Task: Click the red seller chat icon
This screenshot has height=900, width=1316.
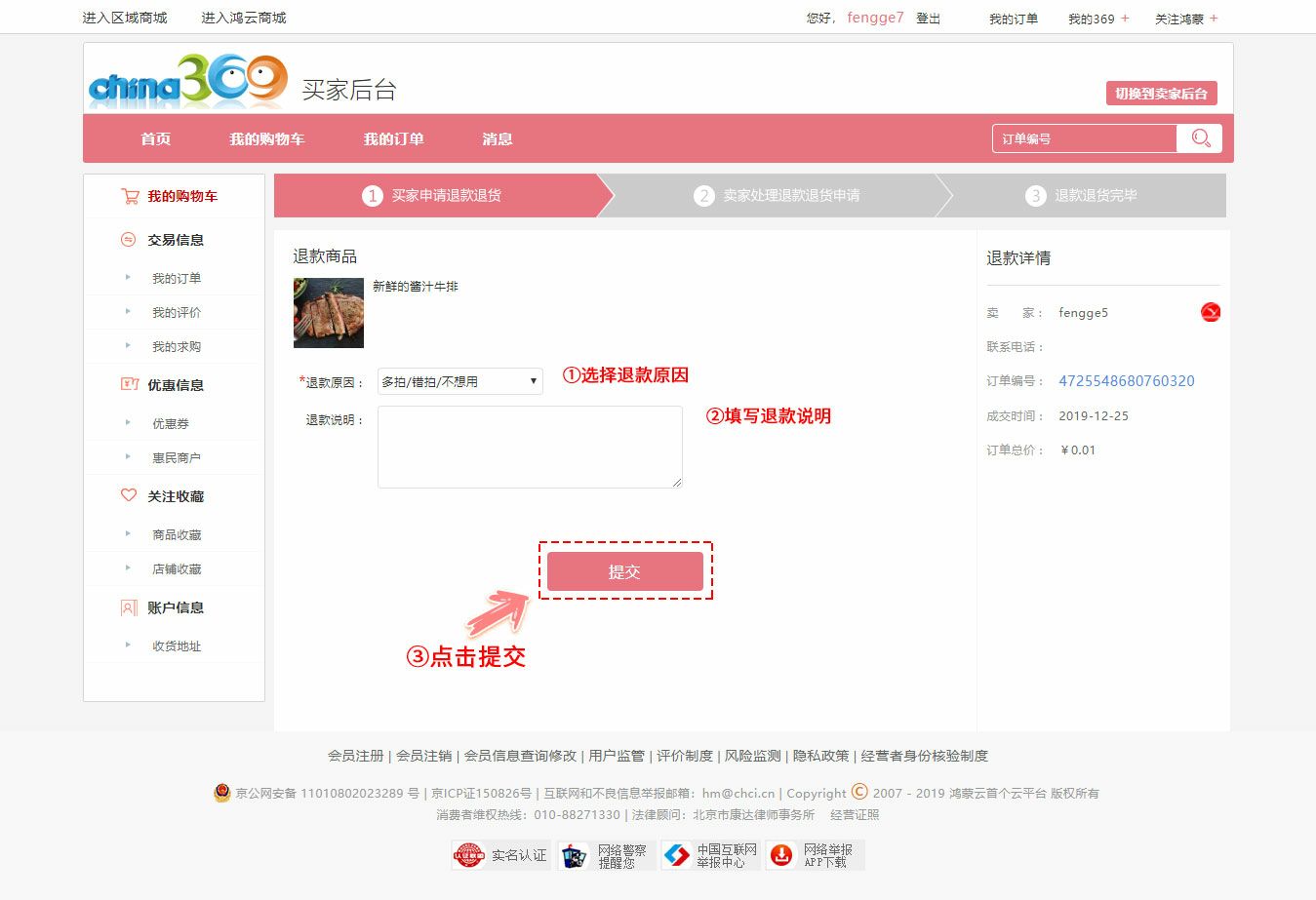Action: (x=1210, y=312)
